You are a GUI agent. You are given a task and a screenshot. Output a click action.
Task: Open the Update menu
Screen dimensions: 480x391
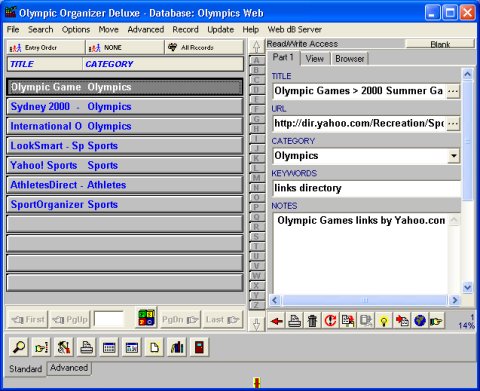point(220,29)
